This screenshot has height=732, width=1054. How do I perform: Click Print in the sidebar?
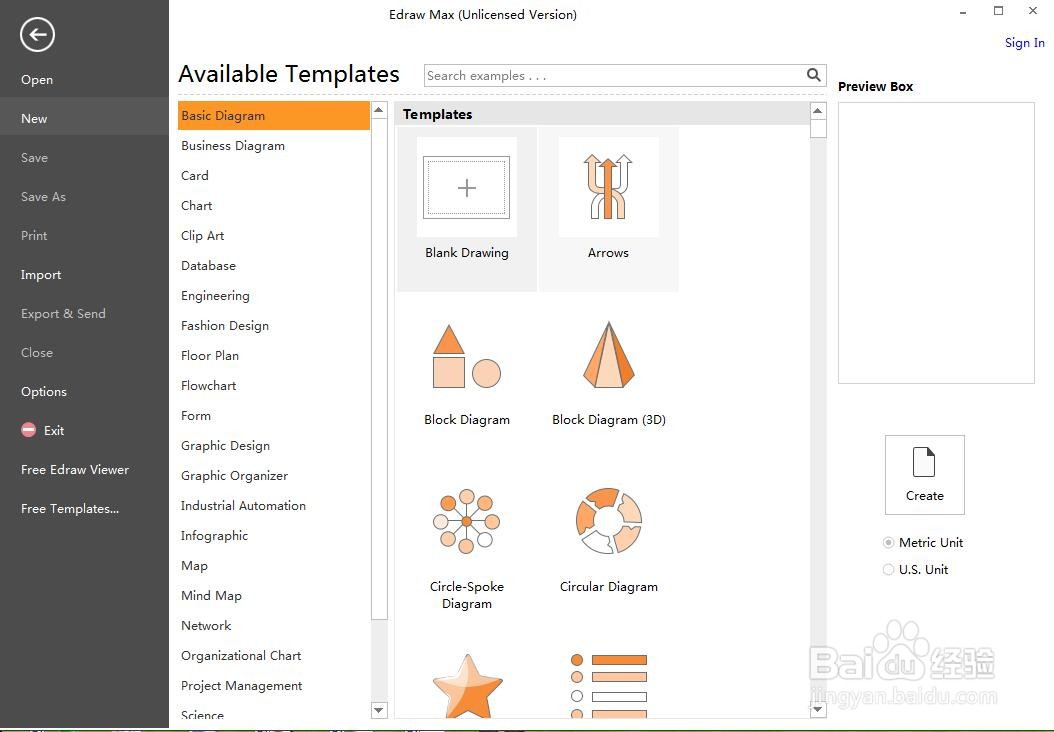(34, 235)
